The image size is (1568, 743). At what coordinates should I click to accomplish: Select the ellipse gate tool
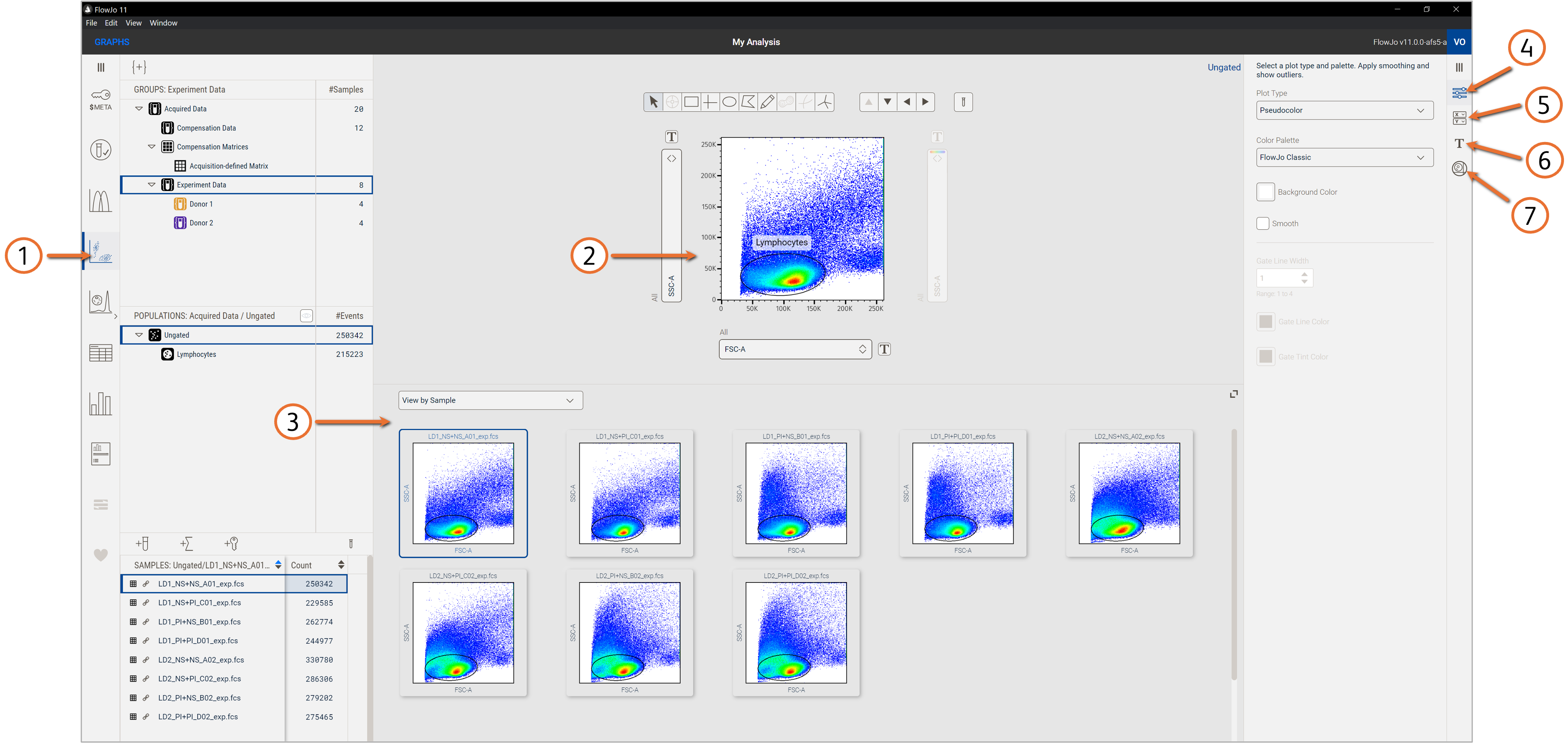(x=729, y=102)
